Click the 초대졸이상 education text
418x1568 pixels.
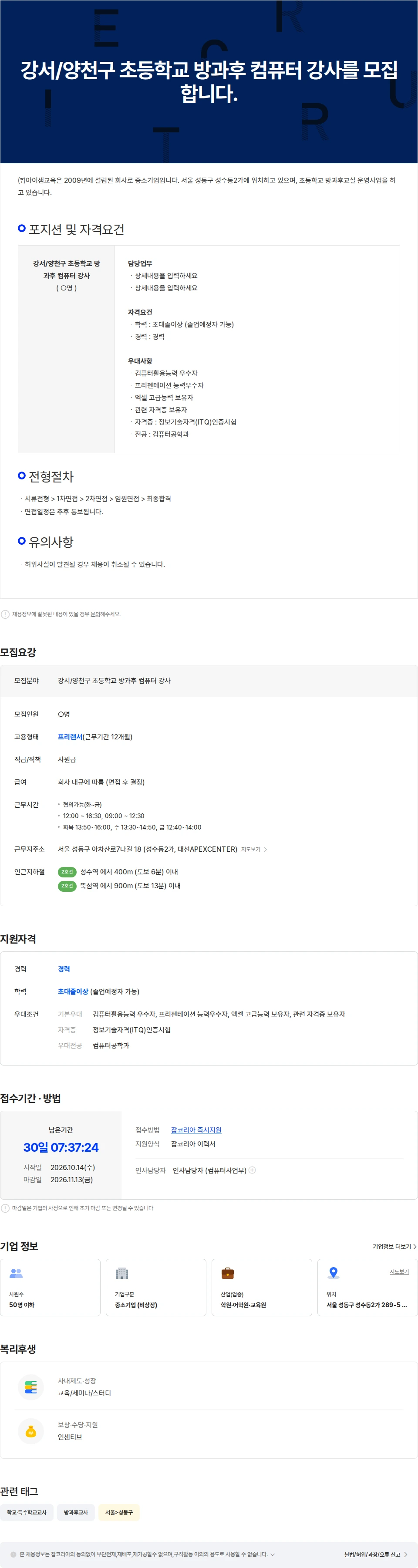73,991
